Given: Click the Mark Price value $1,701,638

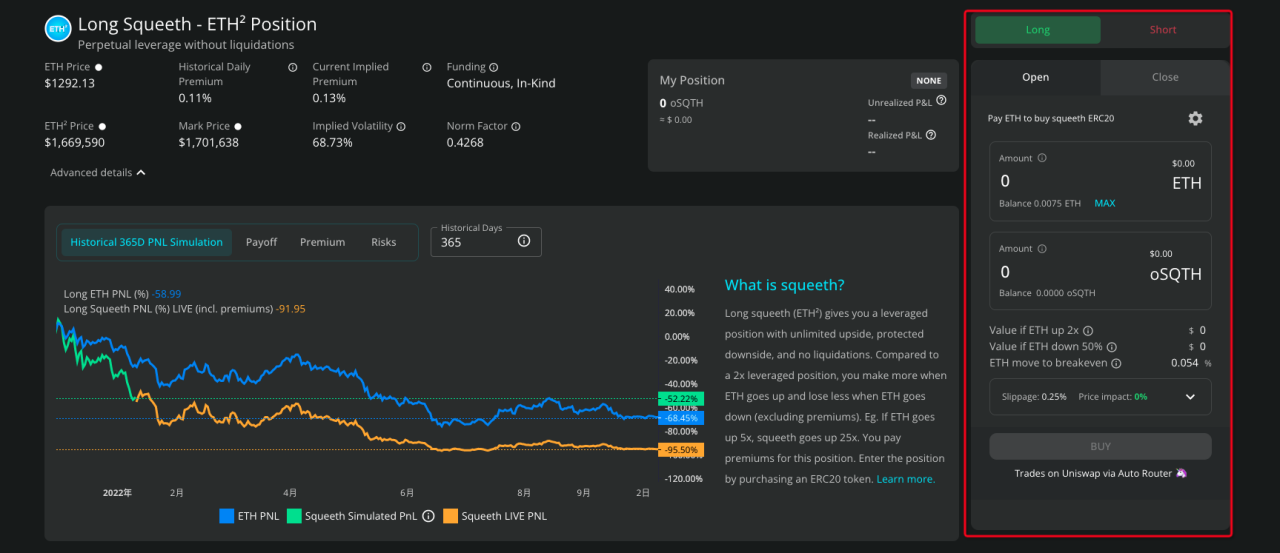Looking at the screenshot, I should pos(208,143).
